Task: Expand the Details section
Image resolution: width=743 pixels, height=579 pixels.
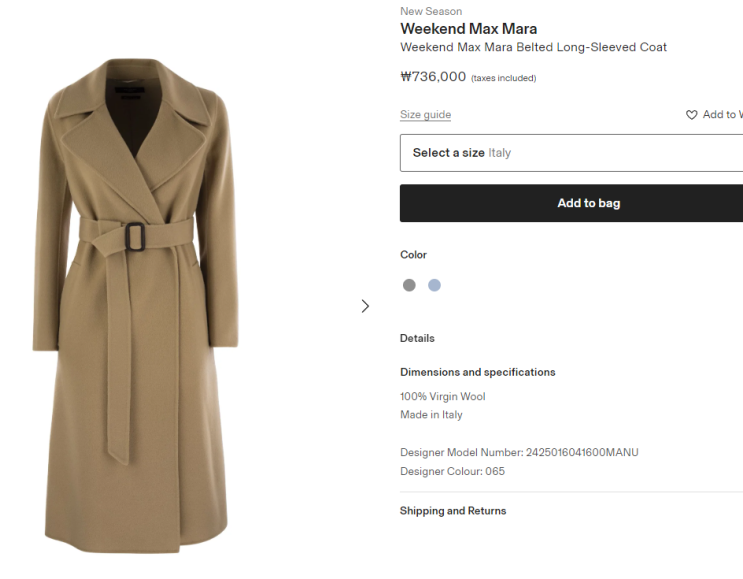Action: click(x=417, y=338)
